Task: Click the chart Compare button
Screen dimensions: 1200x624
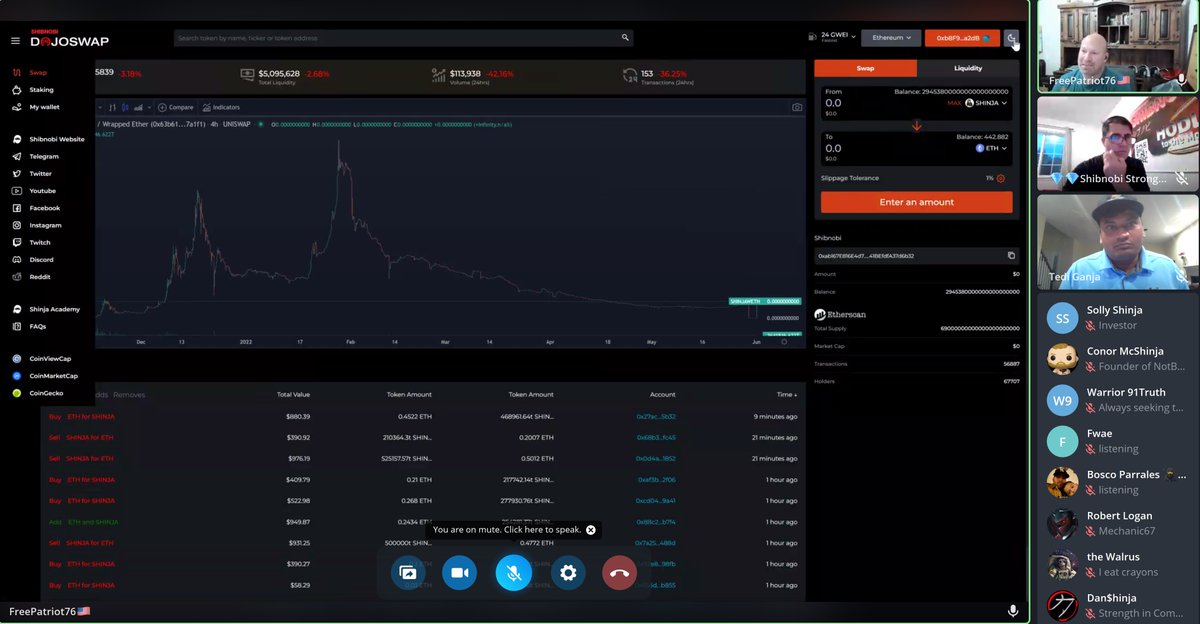Action: pyautogui.click(x=175, y=107)
